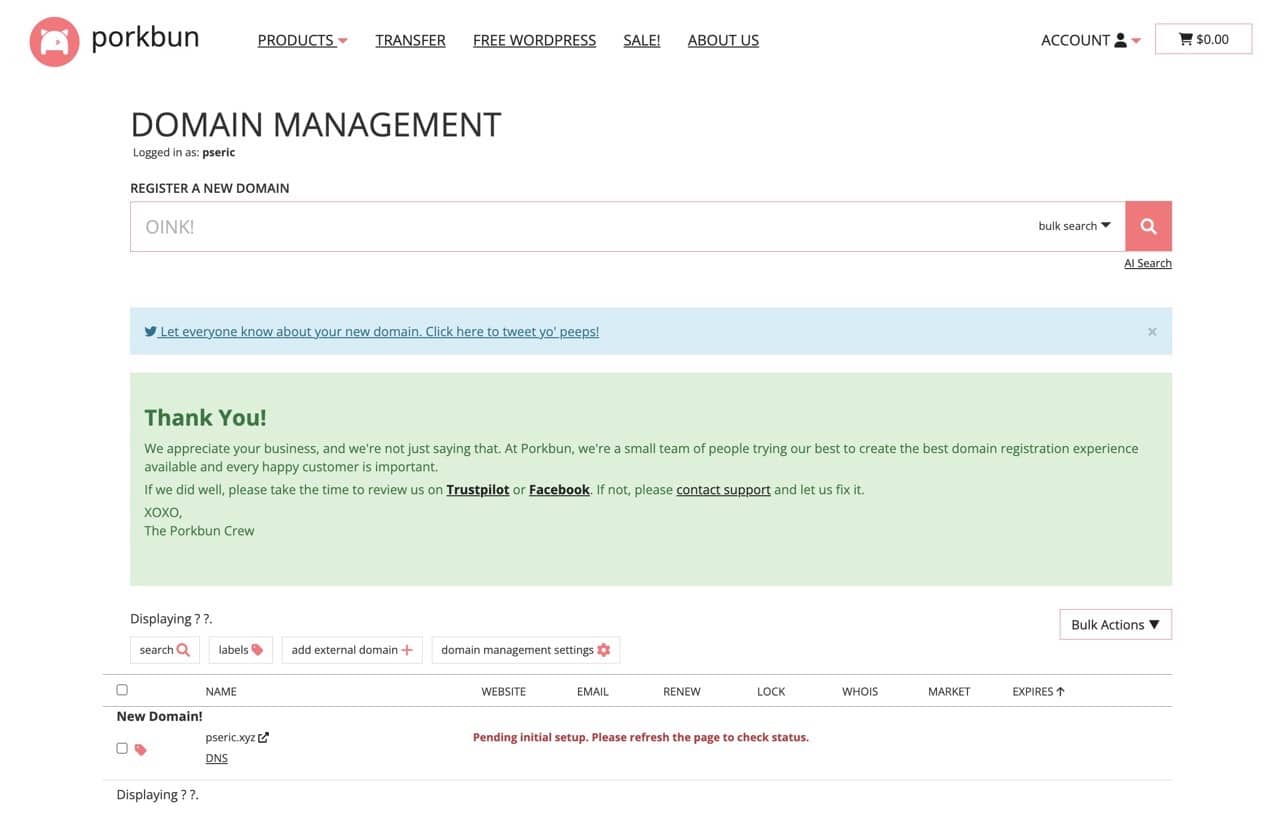This screenshot has width=1280, height=834.
Task: Click the EMAIL column header
Action: (592, 691)
